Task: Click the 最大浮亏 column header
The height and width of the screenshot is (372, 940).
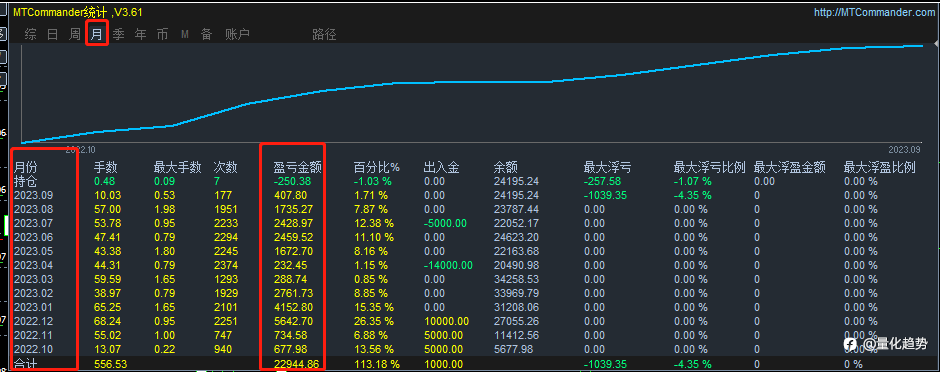Action: click(607, 168)
